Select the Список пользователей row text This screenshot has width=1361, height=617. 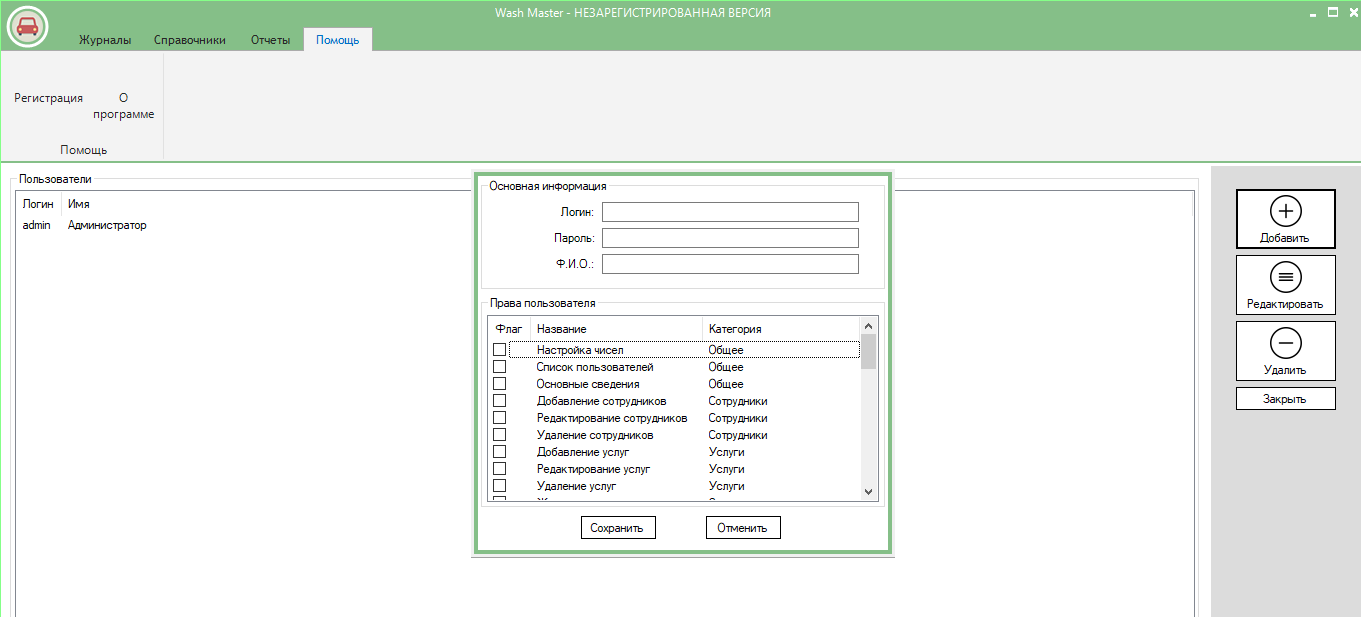pyautogui.click(x=595, y=367)
